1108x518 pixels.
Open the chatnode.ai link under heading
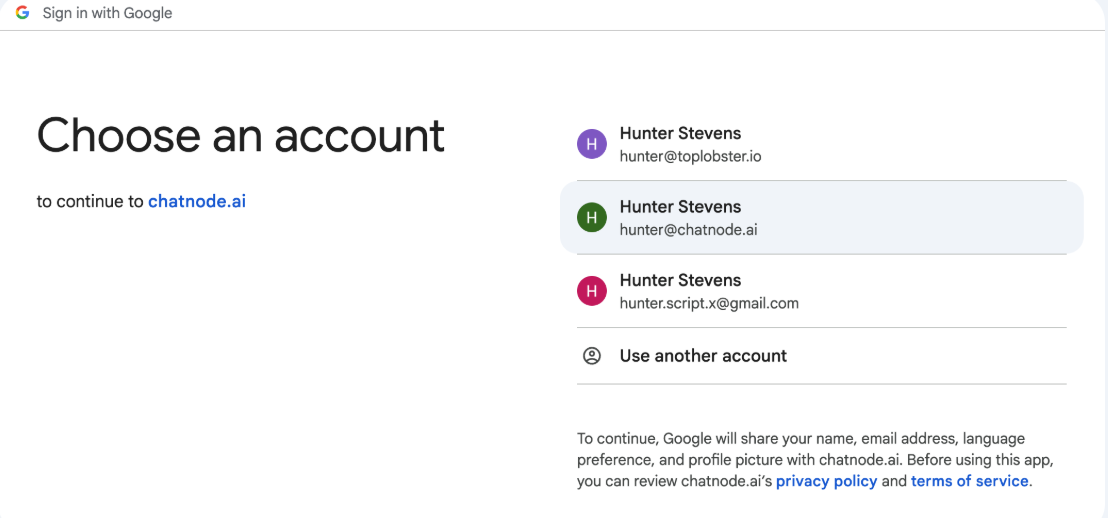196,201
